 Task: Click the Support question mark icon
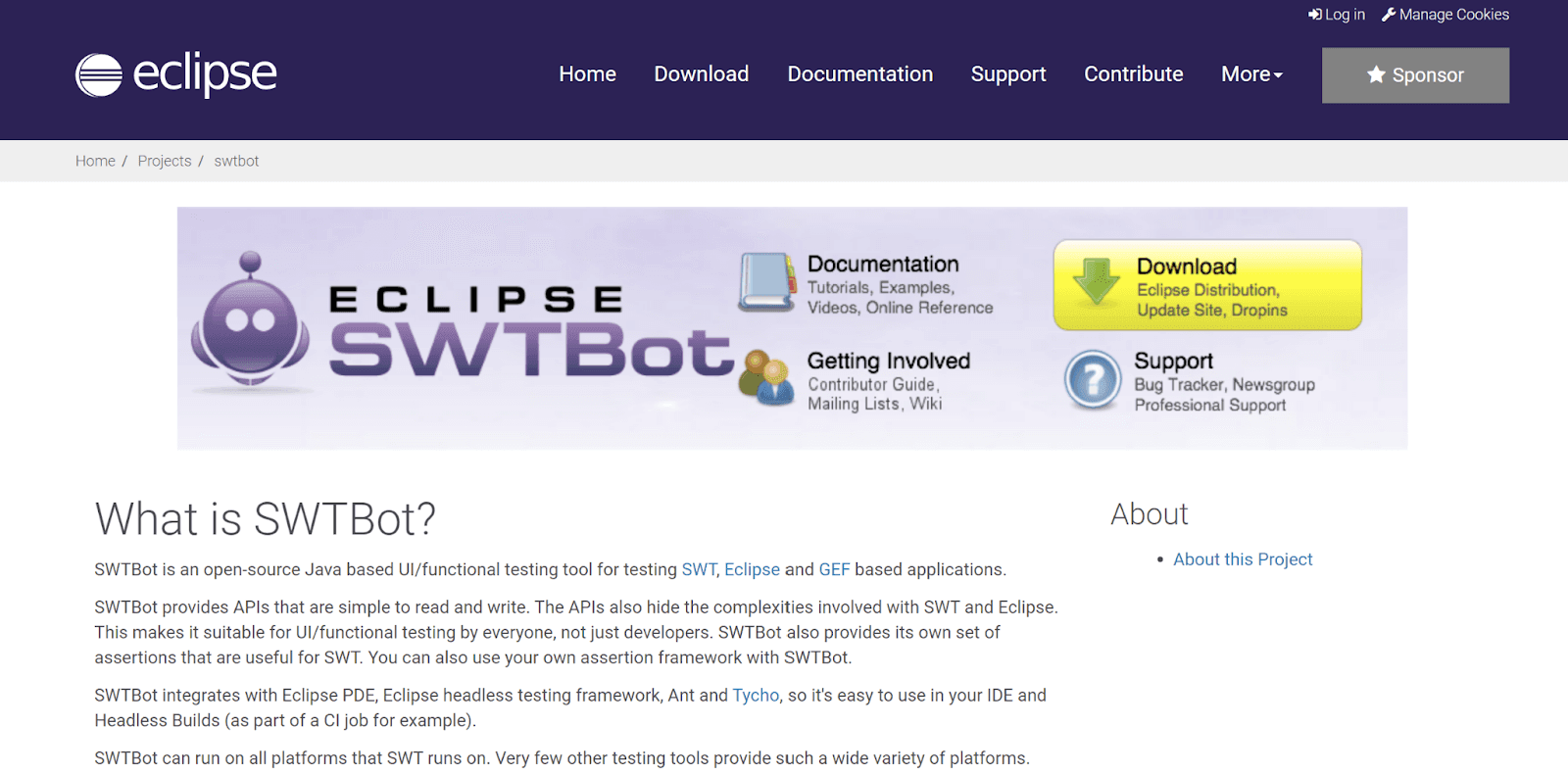1093,379
